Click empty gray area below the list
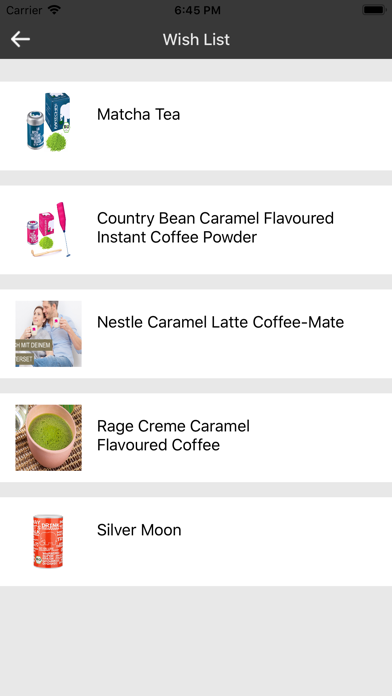 (196, 641)
